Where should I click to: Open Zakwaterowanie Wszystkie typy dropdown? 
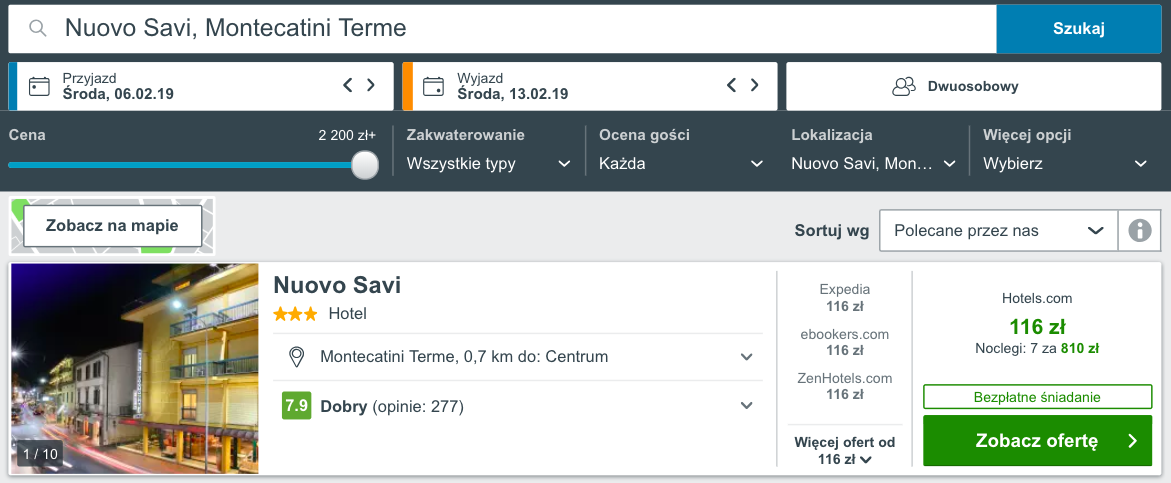tap(488, 163)
